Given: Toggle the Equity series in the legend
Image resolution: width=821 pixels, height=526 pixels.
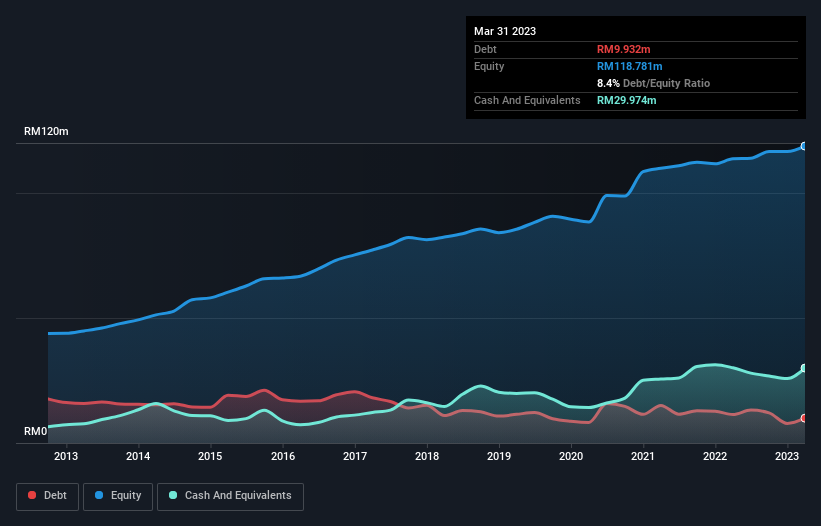Looking at the screenshot, I should (119, 495).
